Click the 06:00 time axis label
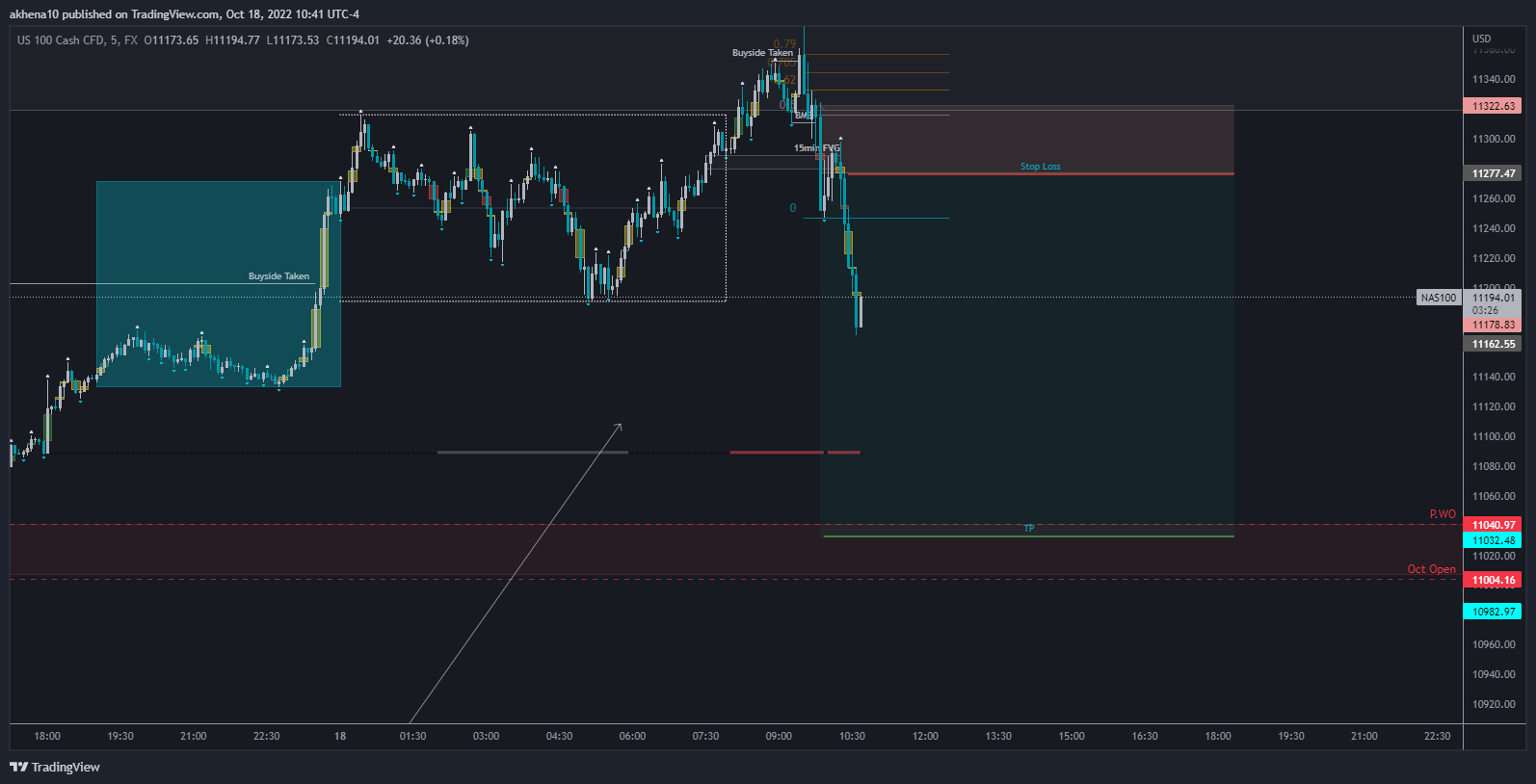The image size is (1536, 784). [632, 736]
